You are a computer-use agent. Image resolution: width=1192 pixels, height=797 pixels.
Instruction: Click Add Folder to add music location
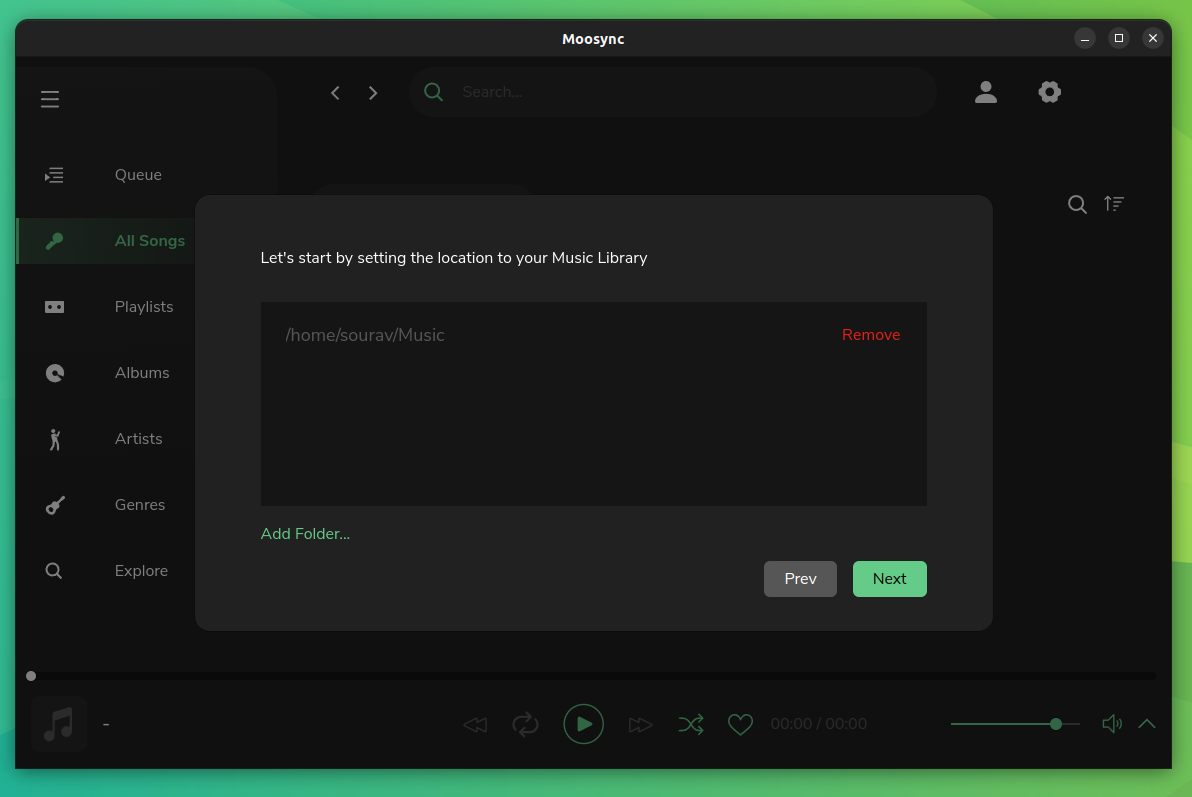tap(305, 533)
